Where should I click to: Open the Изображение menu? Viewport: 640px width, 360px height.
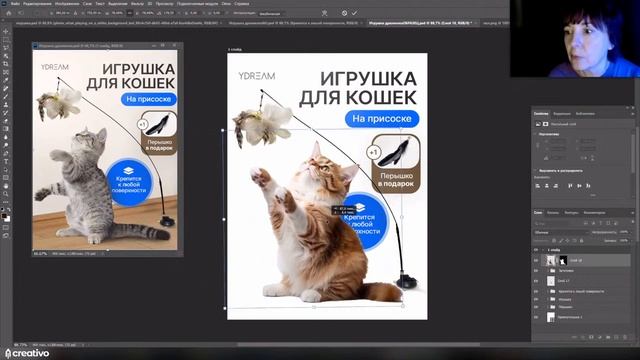(67, 3)
